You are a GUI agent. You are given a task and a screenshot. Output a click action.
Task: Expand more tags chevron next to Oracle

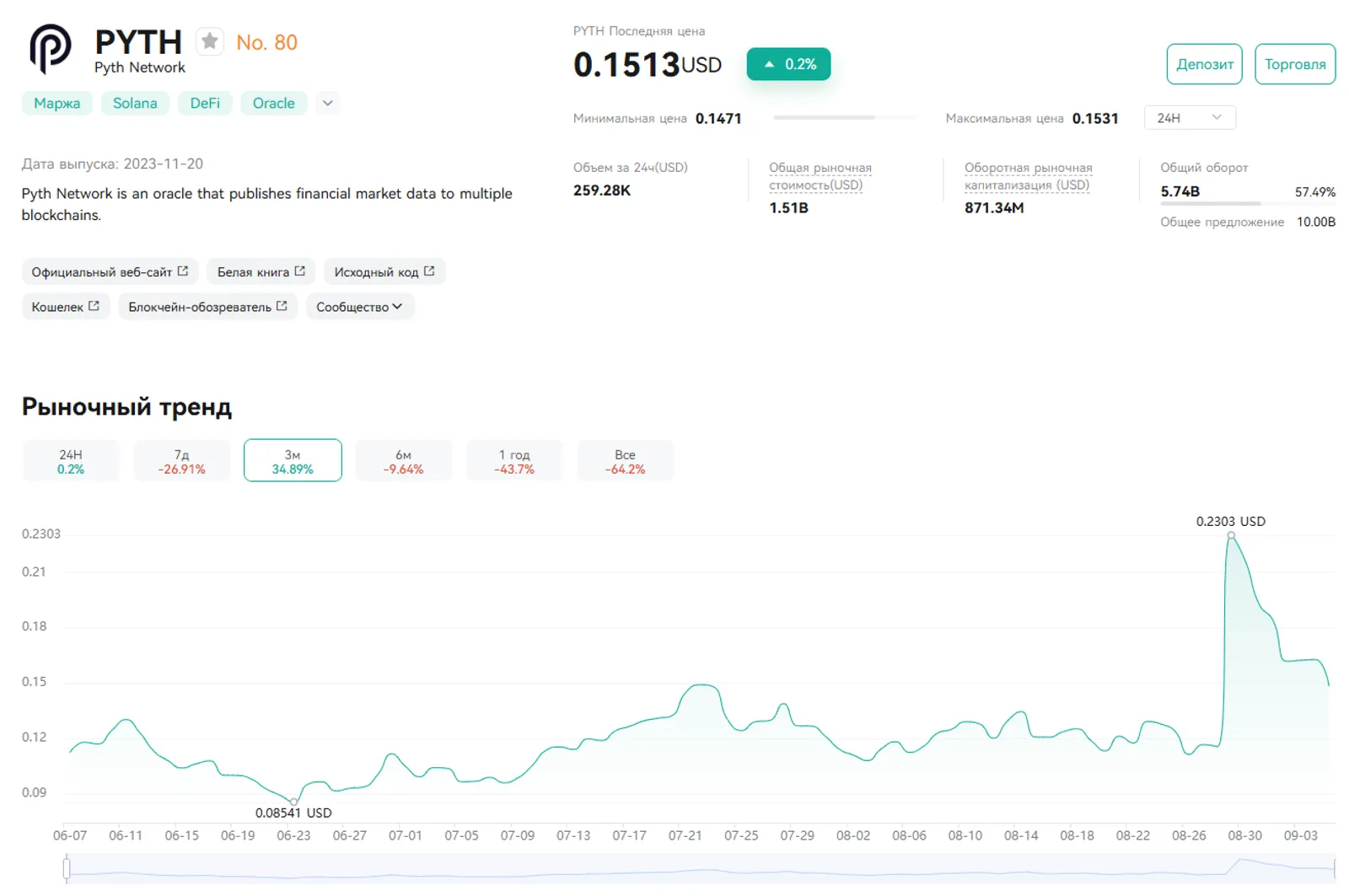coord(328,103)
